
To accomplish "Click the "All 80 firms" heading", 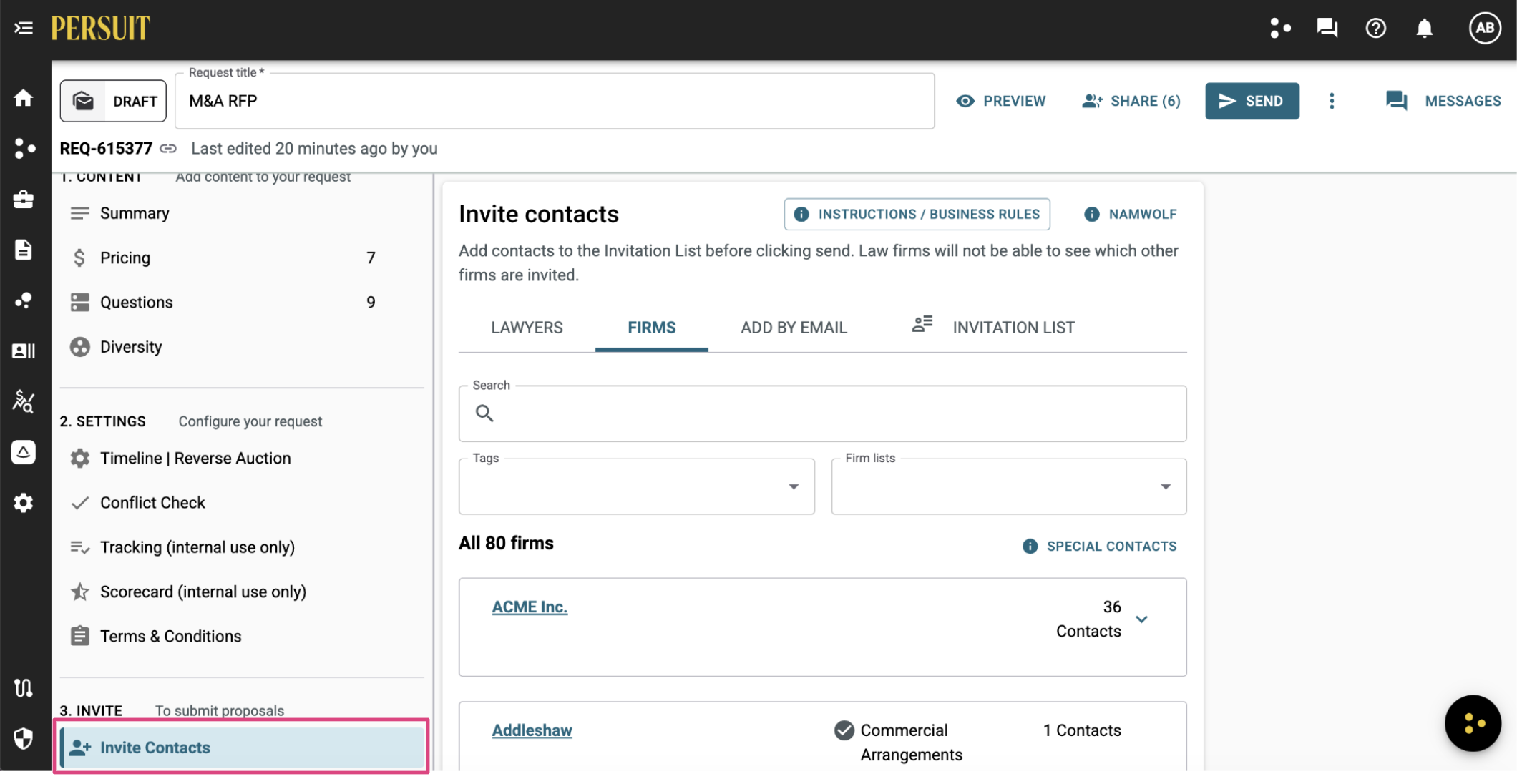I will coord(506,543).
